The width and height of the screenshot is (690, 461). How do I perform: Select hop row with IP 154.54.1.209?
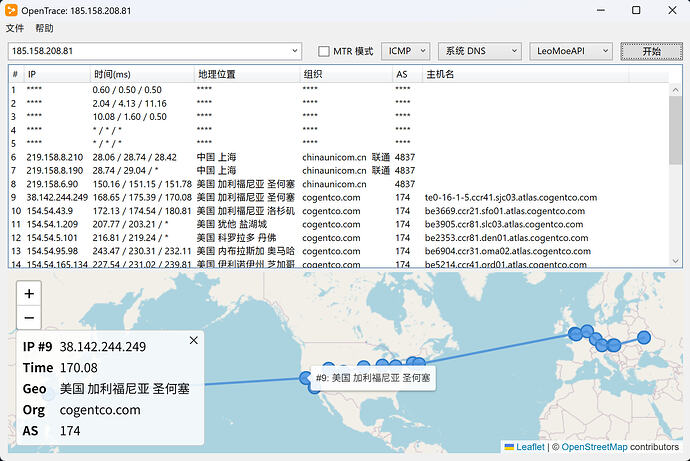tap(339, 224)
